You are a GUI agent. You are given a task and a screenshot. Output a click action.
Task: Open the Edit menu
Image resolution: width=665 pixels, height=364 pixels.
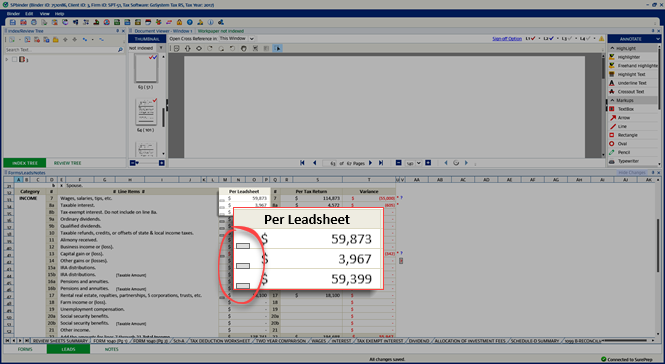click(x=29, y=14)
